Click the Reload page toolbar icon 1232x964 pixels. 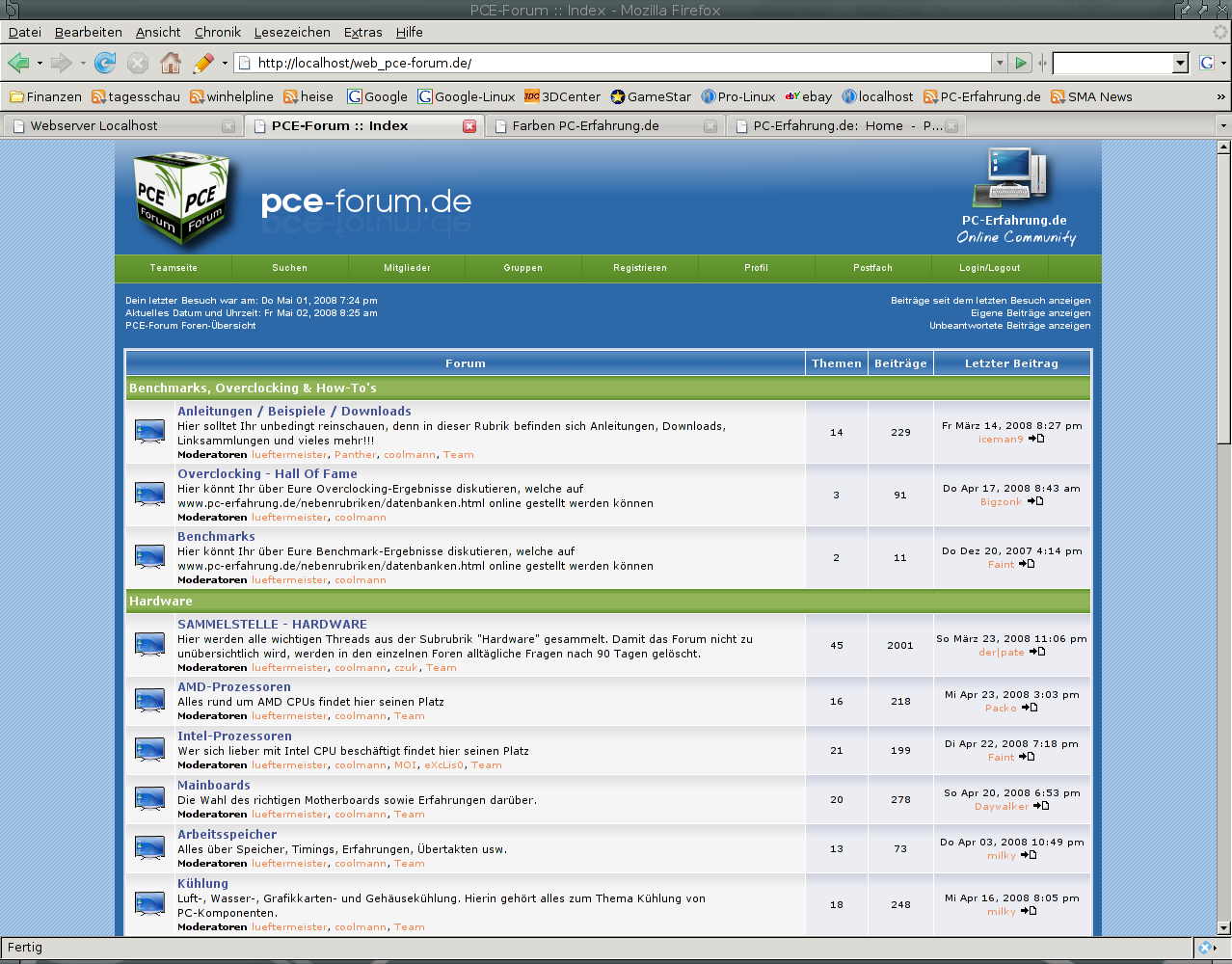105,64
